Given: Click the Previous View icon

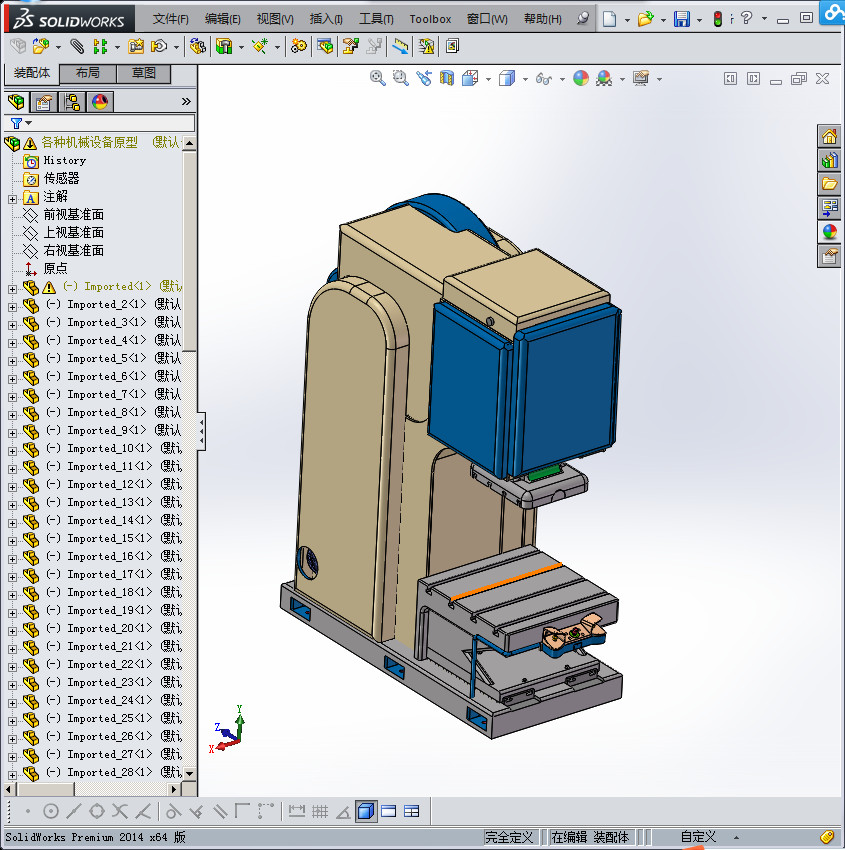Looking at the screenshot, I should [x=424, y=79].
